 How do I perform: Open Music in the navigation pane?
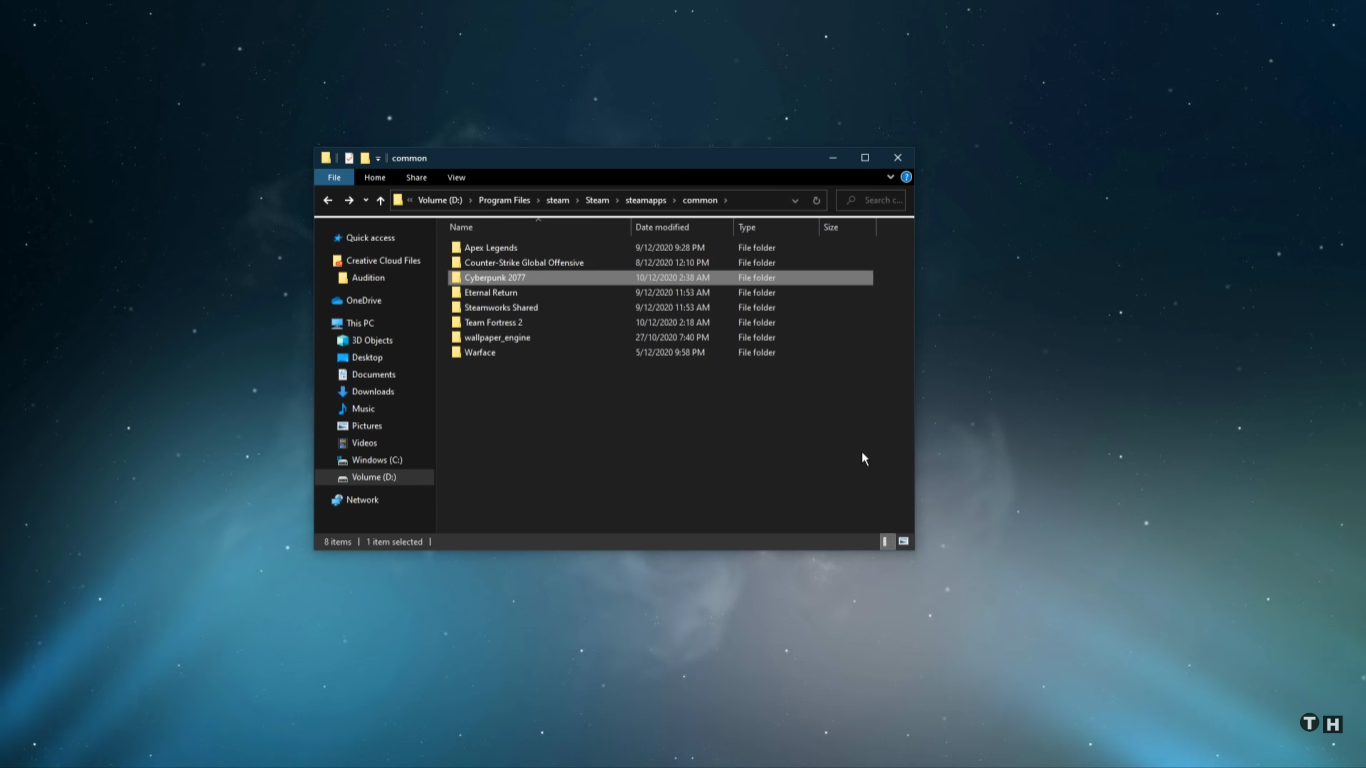363,409
